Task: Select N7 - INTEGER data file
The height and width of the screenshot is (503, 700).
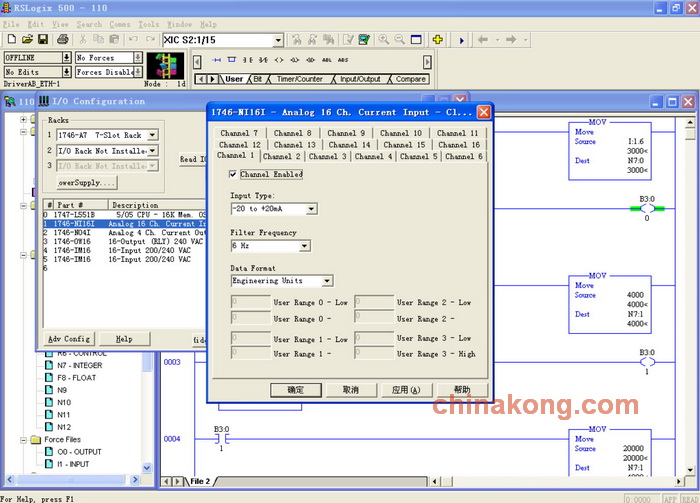Action: coord(79,366)
